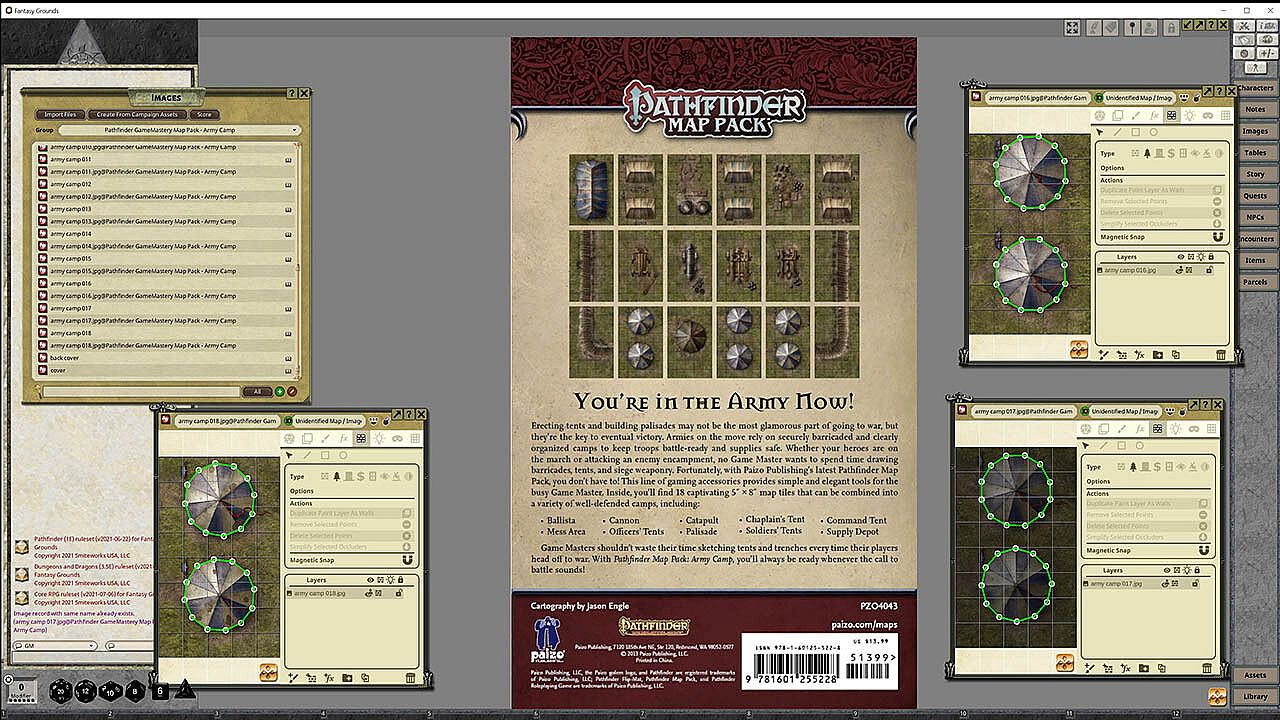Click the red edit-list icon in Images window
This screenshot has width=1280, height=720.
pos(292,392)
